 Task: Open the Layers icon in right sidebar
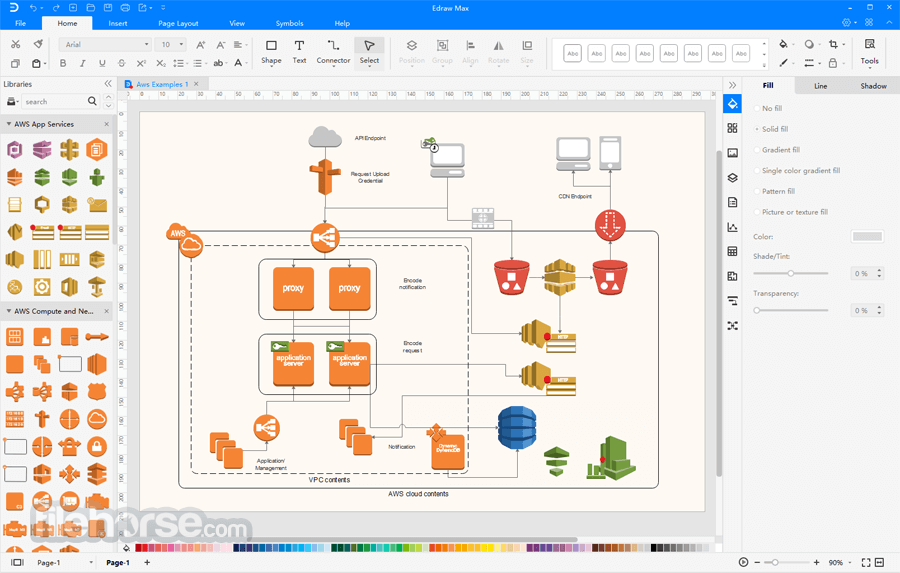pos(732,177)
